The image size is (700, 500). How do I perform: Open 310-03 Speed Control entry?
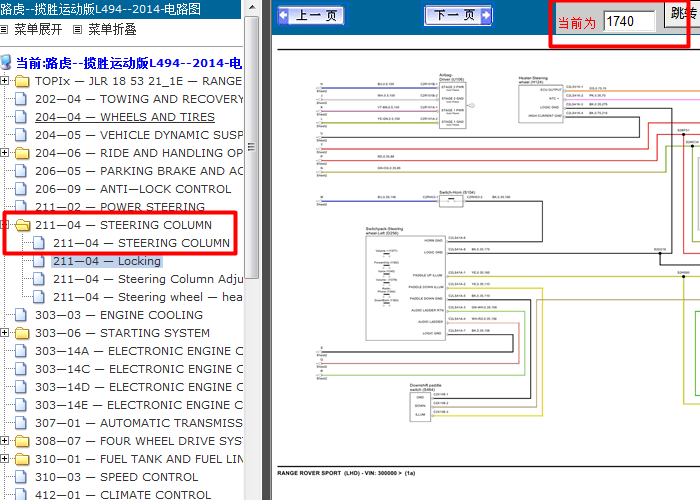[x=117, y=477]
